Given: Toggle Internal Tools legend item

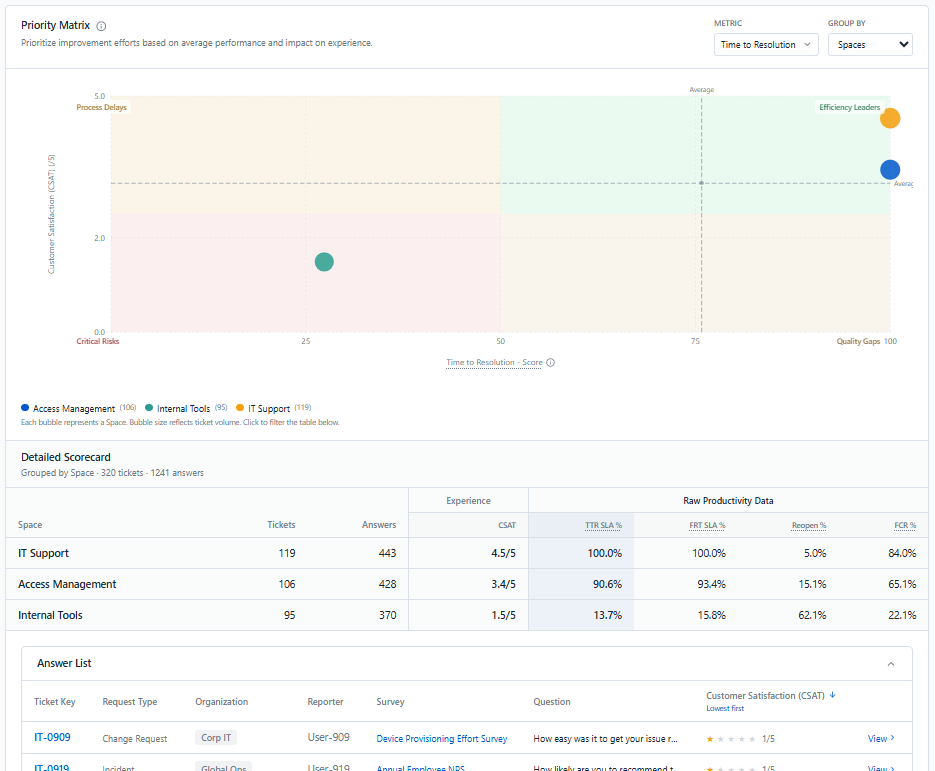Looking at the screenshot, I should tap(186, 408).
